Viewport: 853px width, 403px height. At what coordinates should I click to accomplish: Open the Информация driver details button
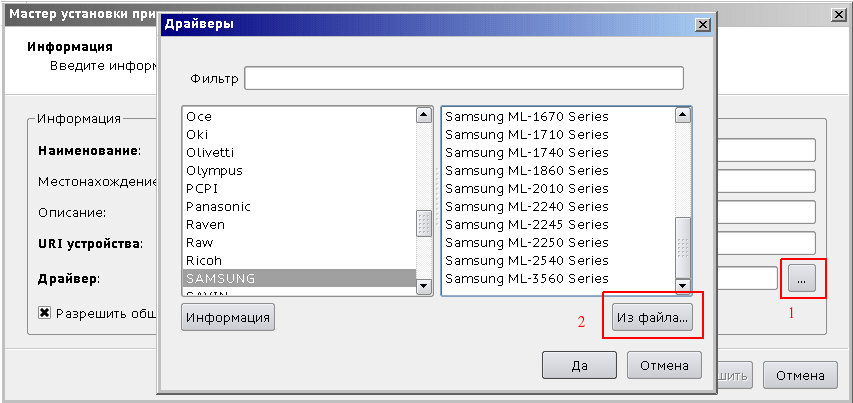(x=228, y=317)
